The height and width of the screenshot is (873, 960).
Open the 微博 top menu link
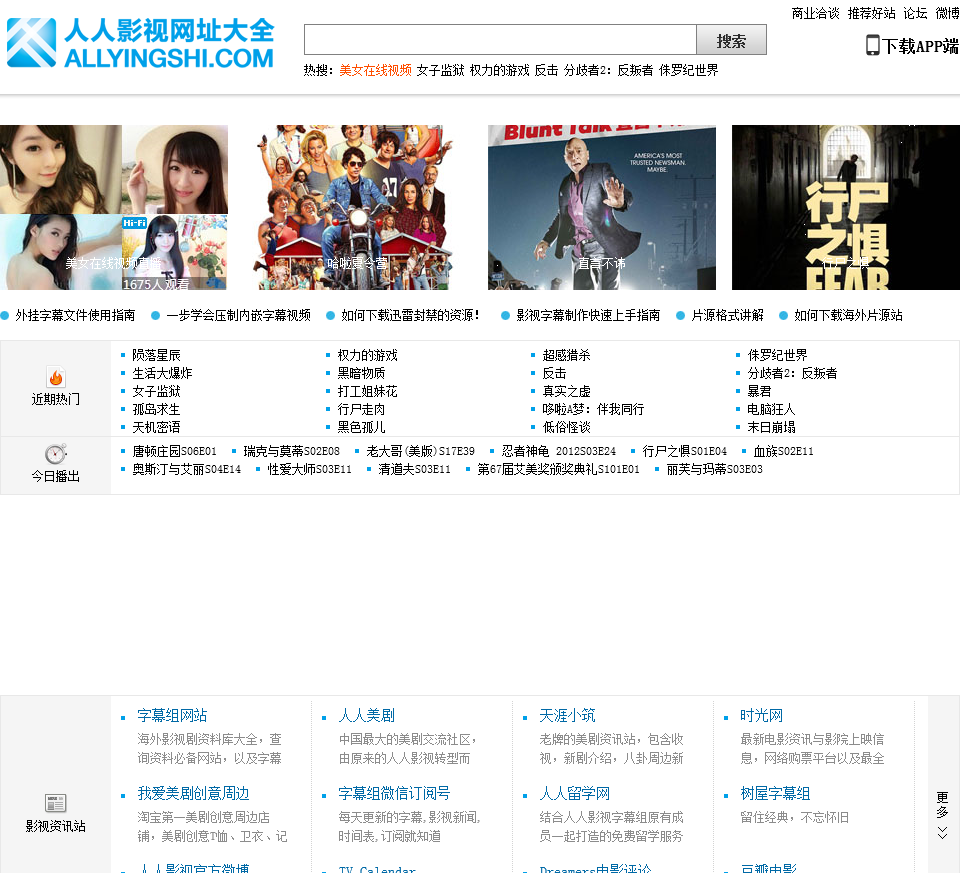948,13
